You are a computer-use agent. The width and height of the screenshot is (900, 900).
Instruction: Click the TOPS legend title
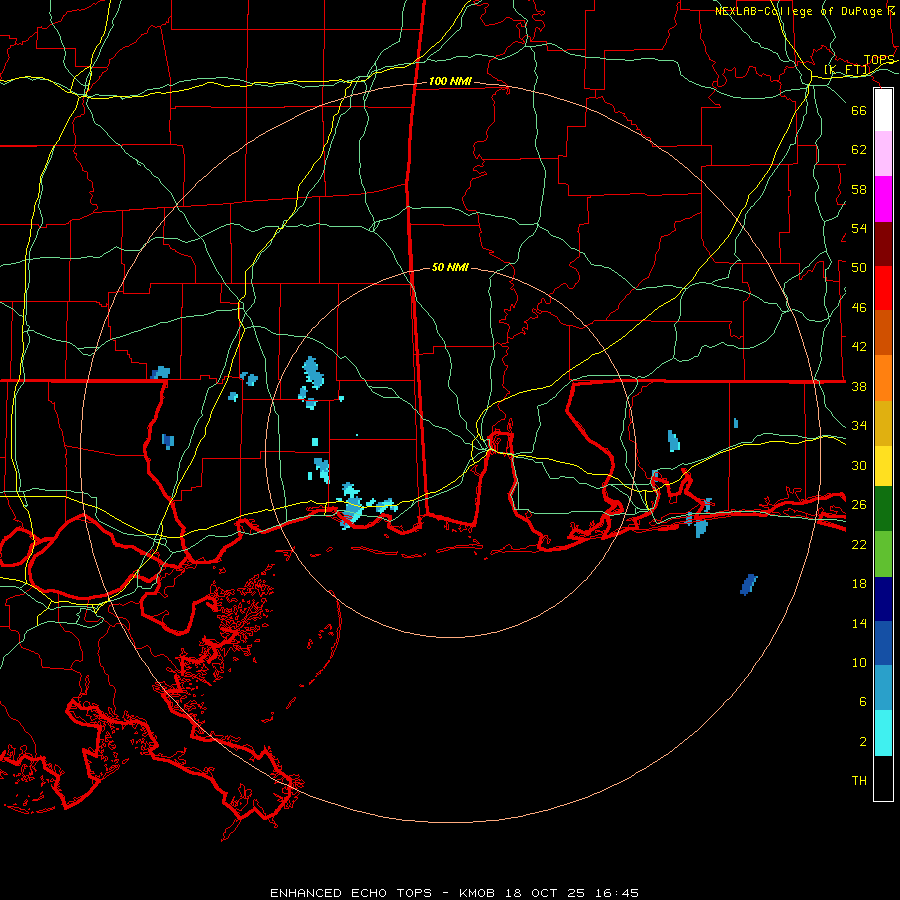878,60
